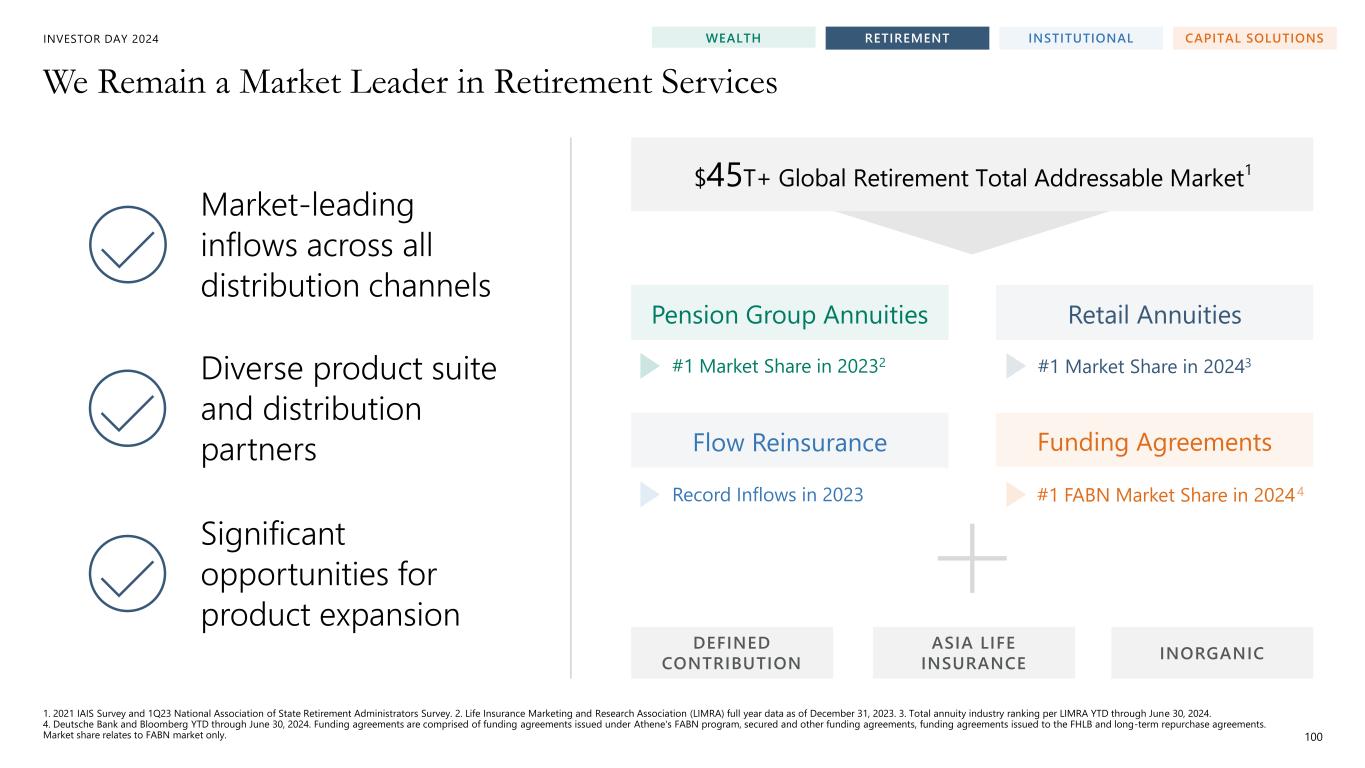Switch to the Retirement tab
The height and width of the screenshot is (768, 1365).
(x=907, y=38)
